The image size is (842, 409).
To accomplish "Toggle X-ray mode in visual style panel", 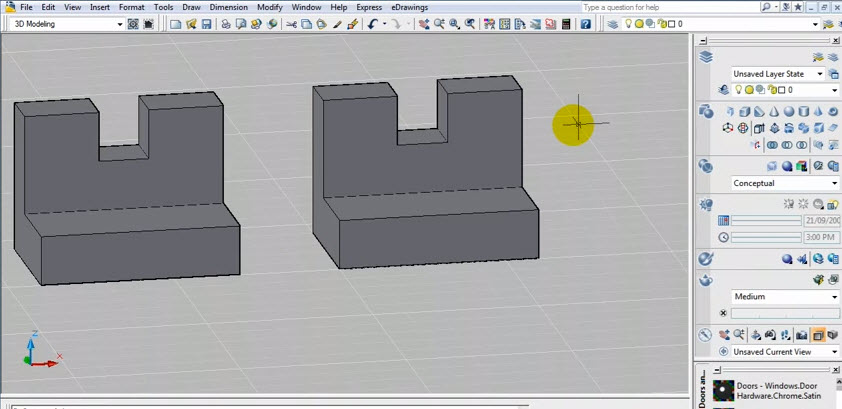I will pyautogui.click(x=772, y=166).
